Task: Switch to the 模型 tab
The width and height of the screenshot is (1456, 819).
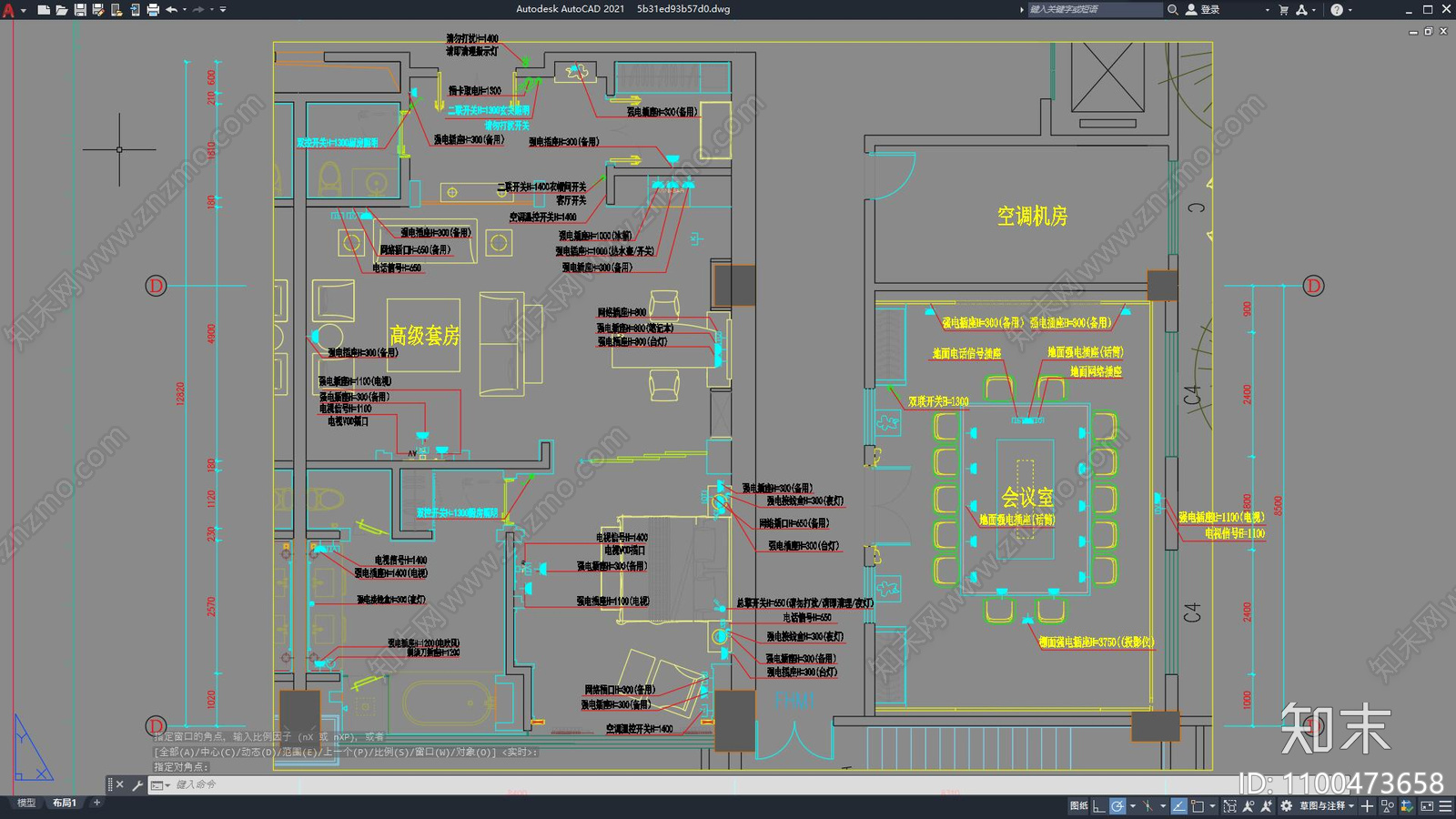Action: pos(26,803)
